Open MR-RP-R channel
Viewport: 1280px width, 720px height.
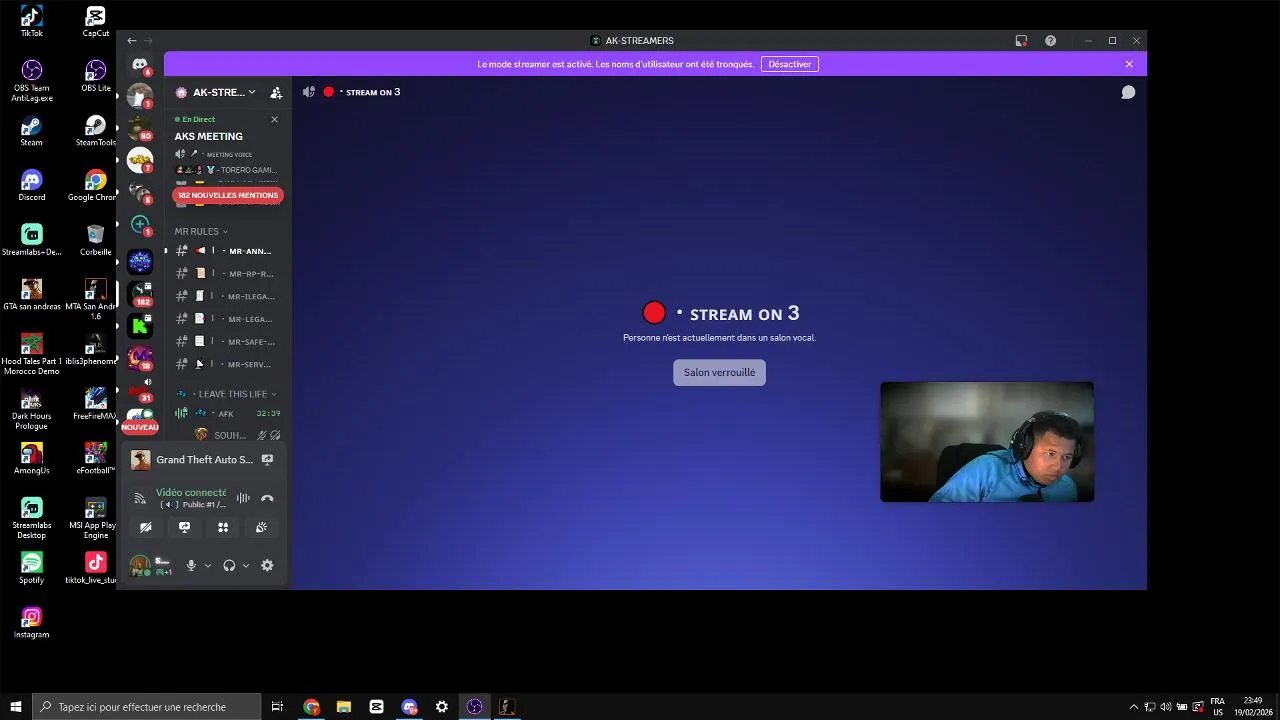(226, 273)
